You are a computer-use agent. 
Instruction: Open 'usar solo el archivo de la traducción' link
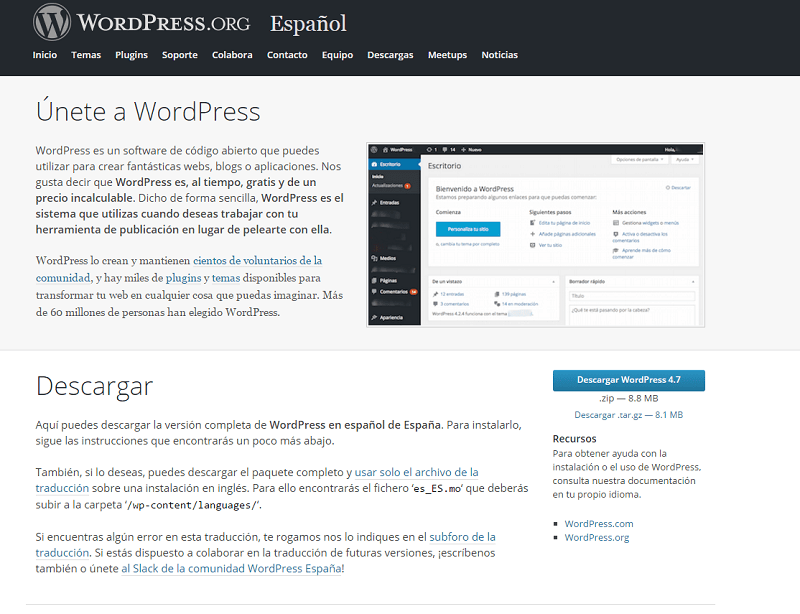tap(416, 472)
